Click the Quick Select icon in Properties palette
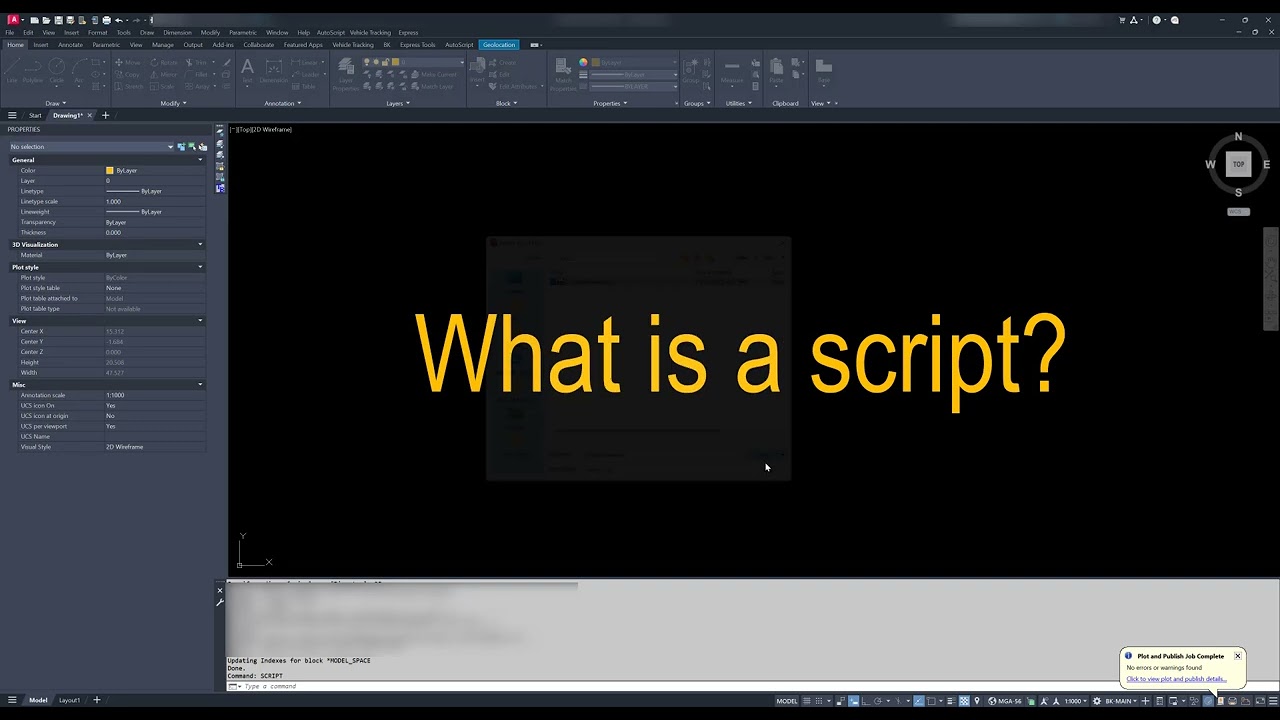Screen dimensions: 1280x720 point(203,147)
